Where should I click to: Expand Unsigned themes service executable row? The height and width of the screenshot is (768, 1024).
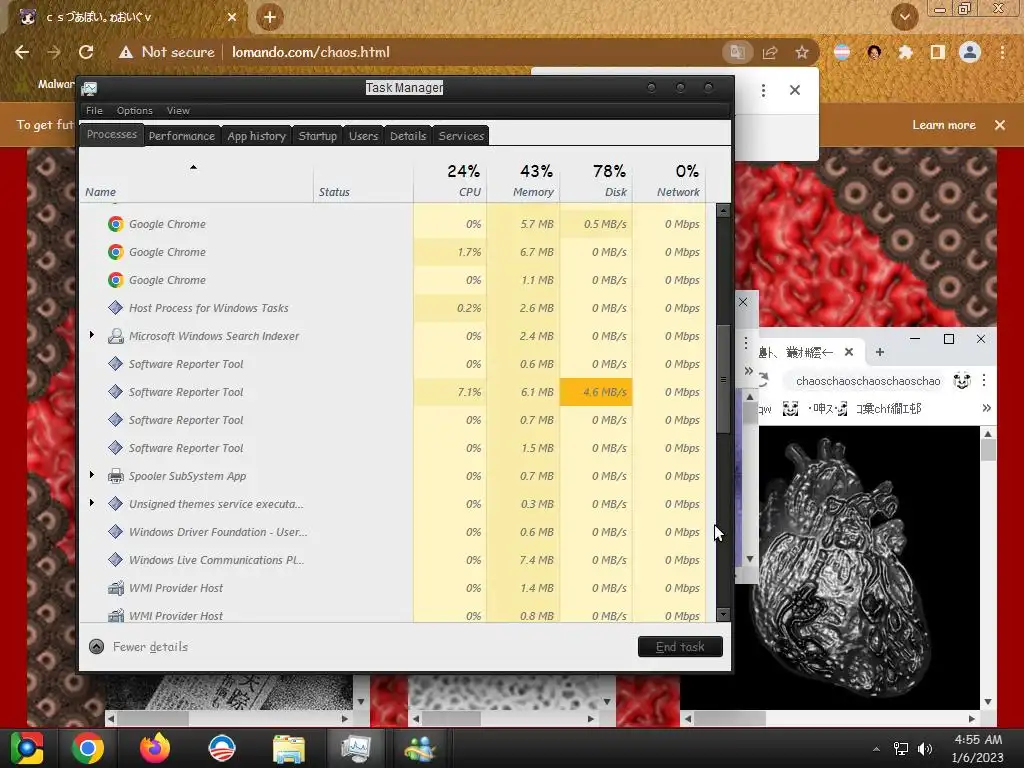[91, 503]
